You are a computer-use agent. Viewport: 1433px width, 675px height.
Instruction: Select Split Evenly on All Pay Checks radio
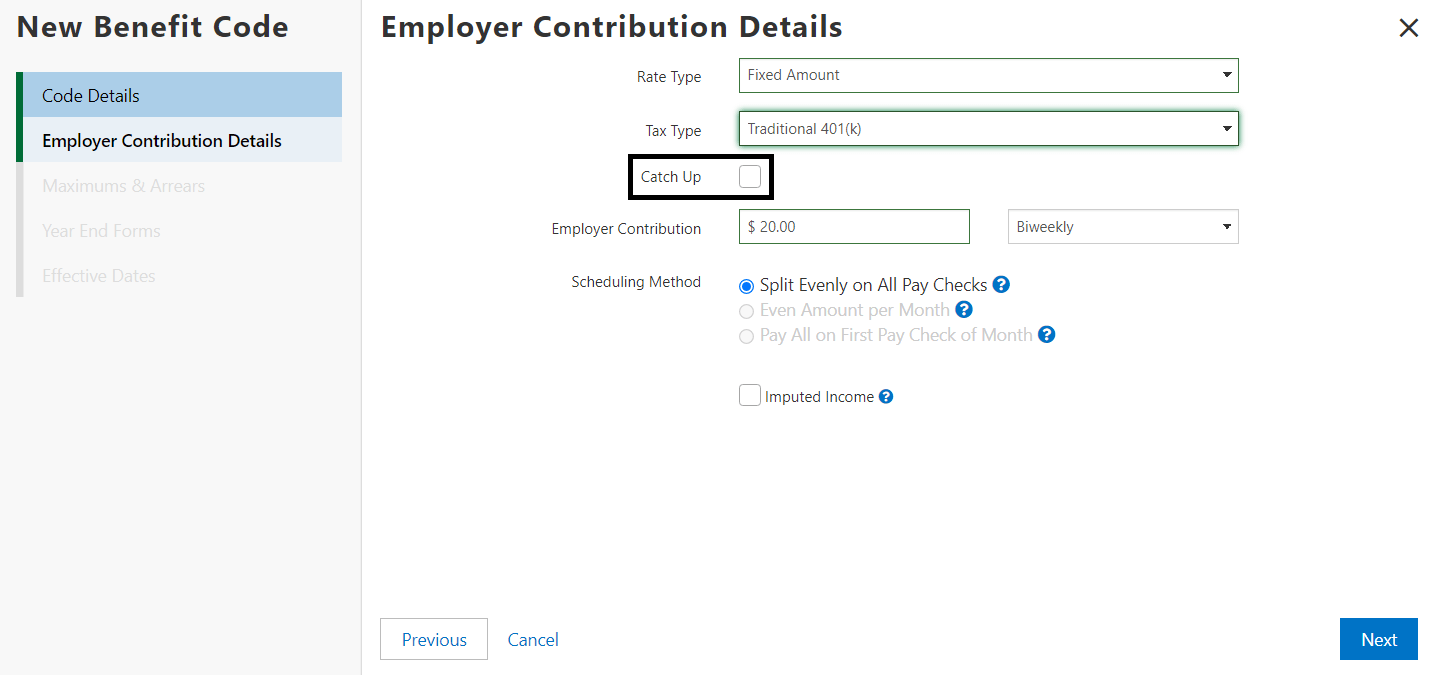click(746, 286)
